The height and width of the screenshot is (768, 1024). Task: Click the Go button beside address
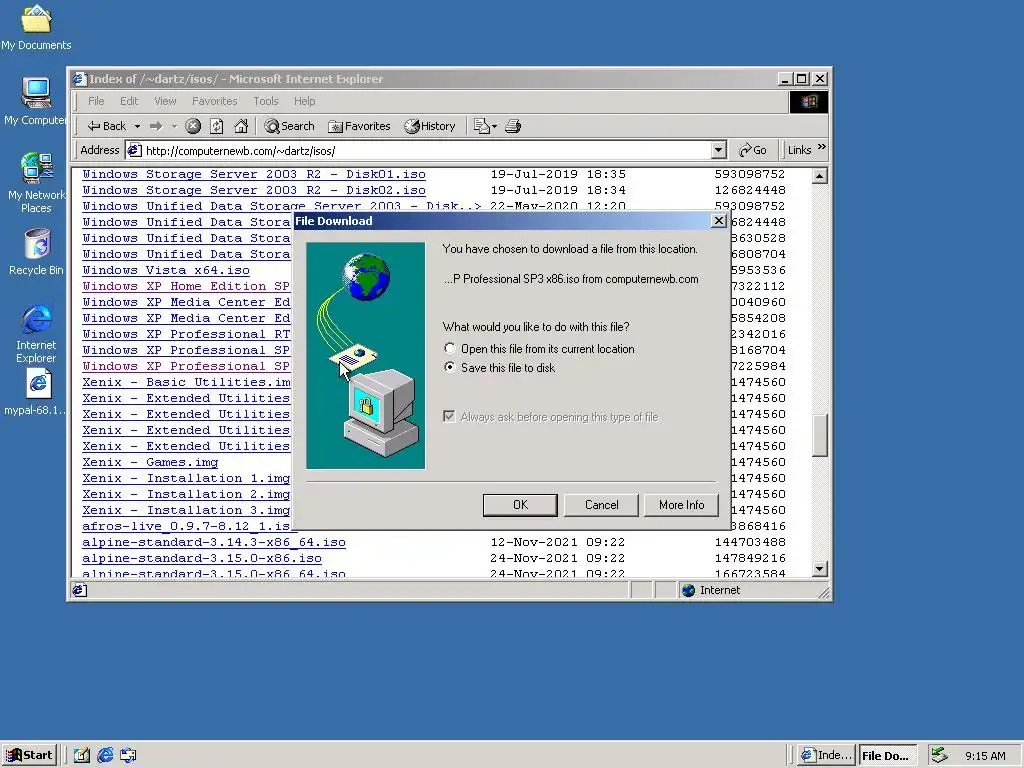tap(752, 150)
